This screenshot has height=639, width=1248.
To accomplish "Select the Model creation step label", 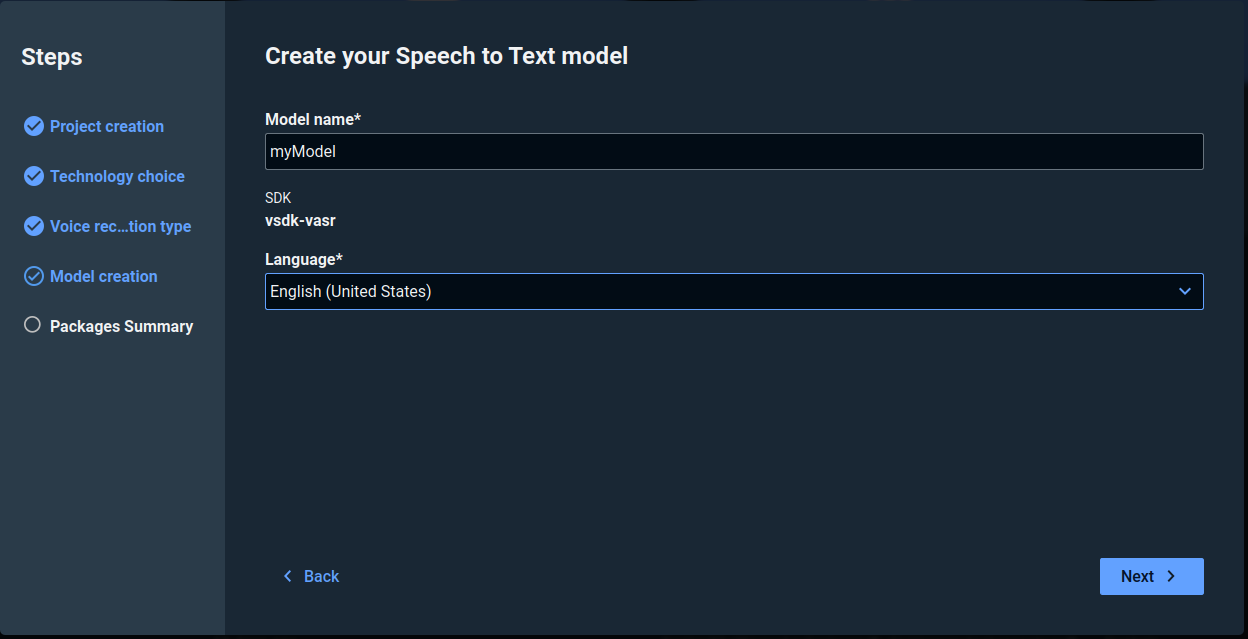I will 104,276.
